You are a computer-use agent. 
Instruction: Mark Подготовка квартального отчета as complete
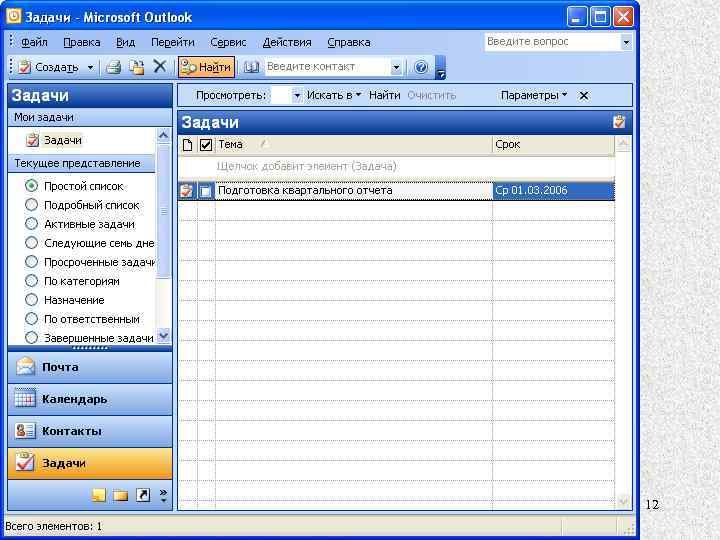coord(206,191)
